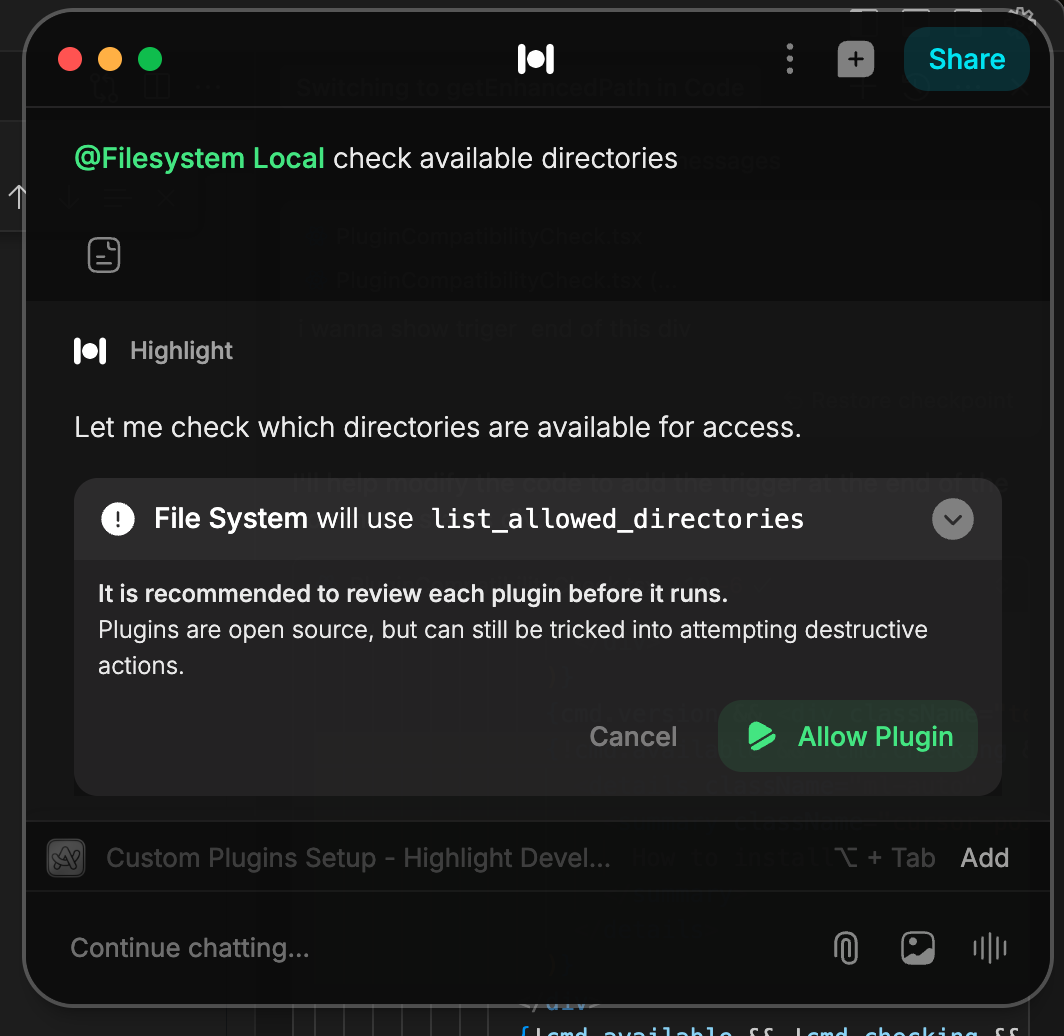Open the attached document icon under message
The width and height of the screenshot is (1064, 1036).
click(104, 255)
